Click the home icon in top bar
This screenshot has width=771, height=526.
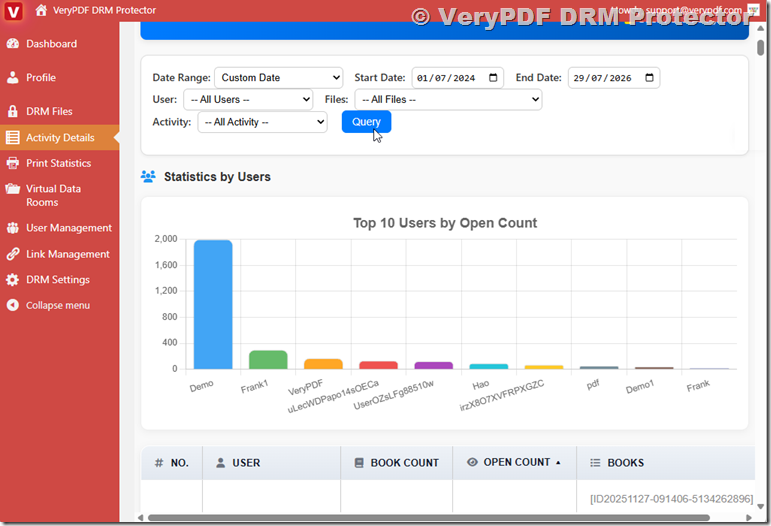tap(41, 10)
